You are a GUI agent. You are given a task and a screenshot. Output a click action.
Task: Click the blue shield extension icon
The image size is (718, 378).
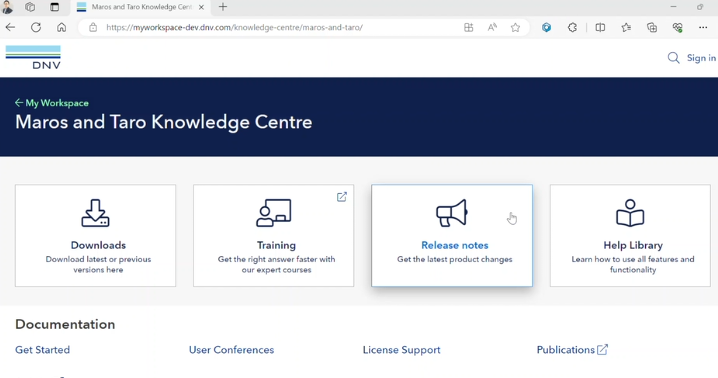(x=546, y=27)
